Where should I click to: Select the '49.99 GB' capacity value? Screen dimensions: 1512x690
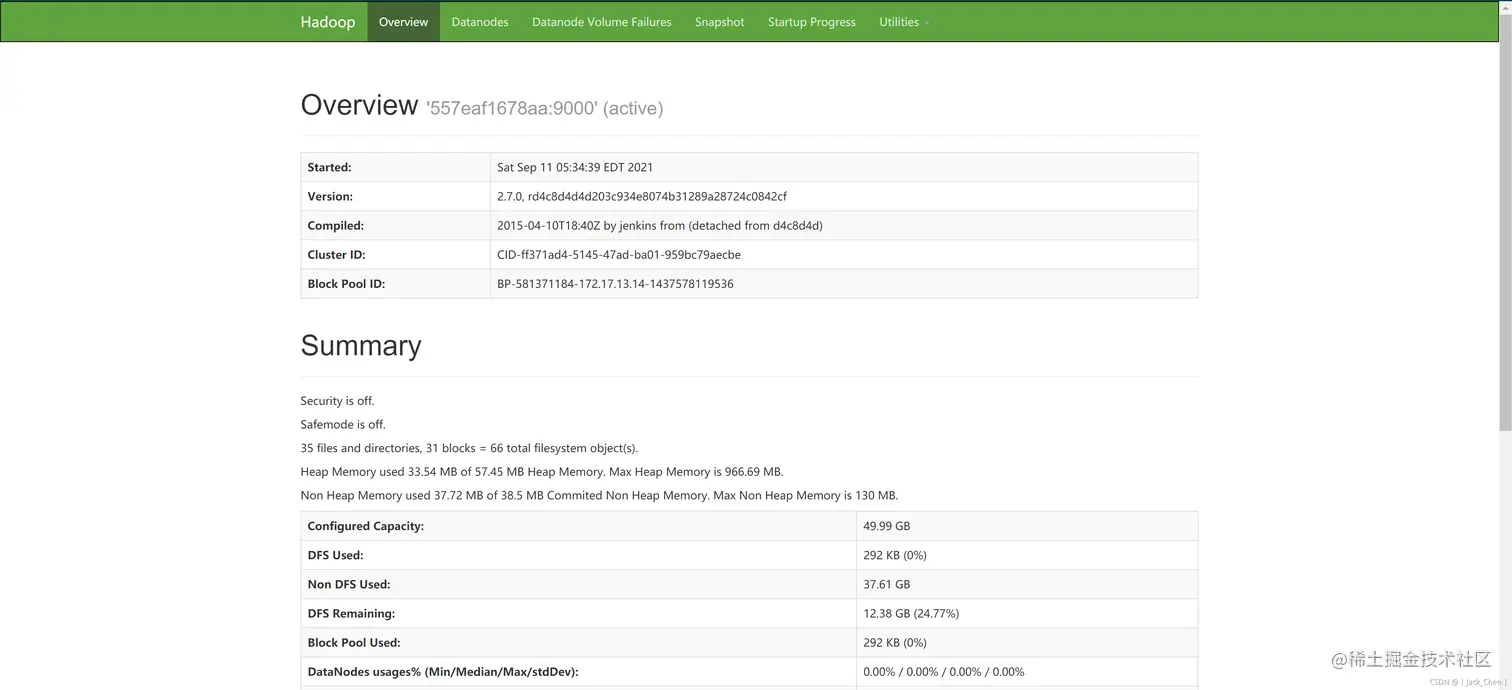pyautogui.click(x=887, y=525)
